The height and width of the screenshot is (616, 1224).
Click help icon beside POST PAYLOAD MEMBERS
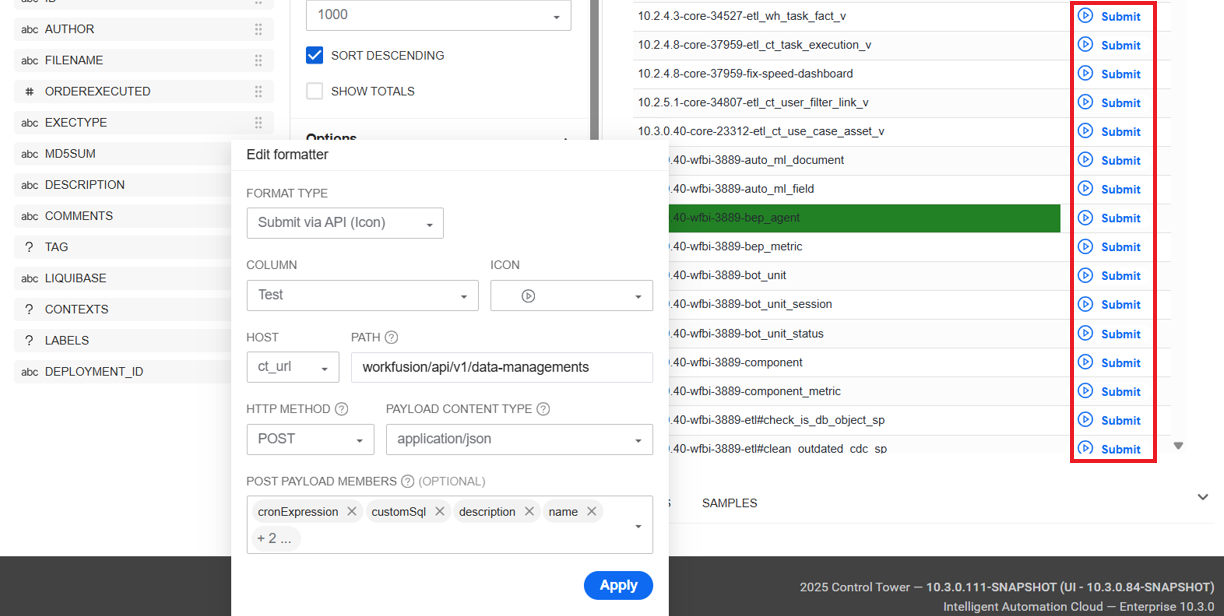pyautogui.click(x=407, y=481)
